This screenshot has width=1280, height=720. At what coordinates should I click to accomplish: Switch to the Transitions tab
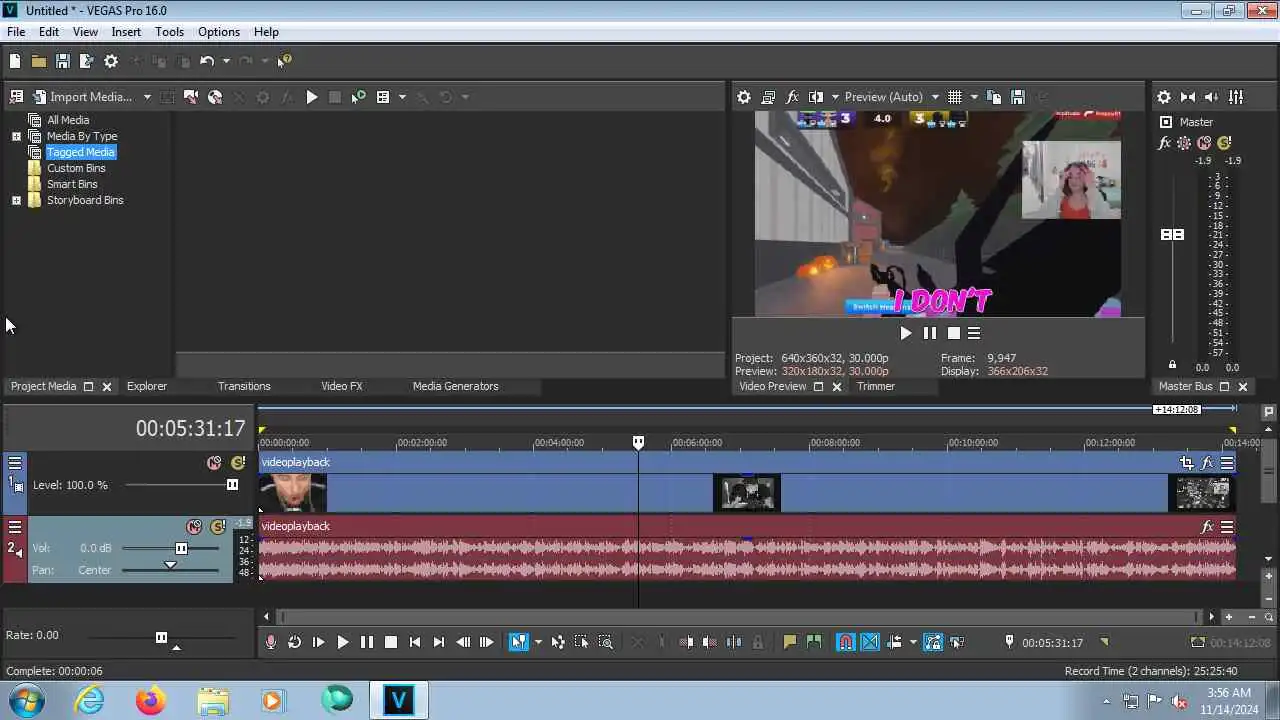[x=244, y=386]
